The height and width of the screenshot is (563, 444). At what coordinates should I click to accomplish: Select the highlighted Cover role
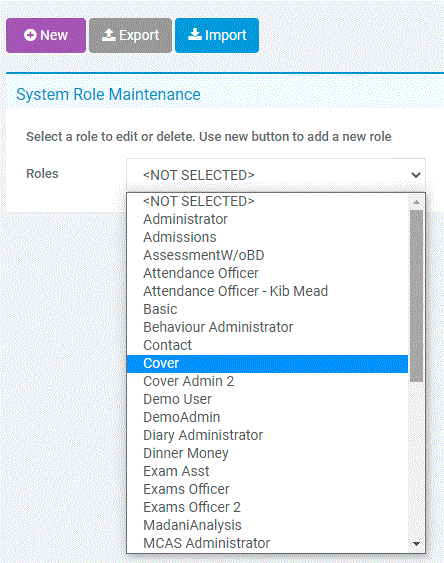coord(267,363)
